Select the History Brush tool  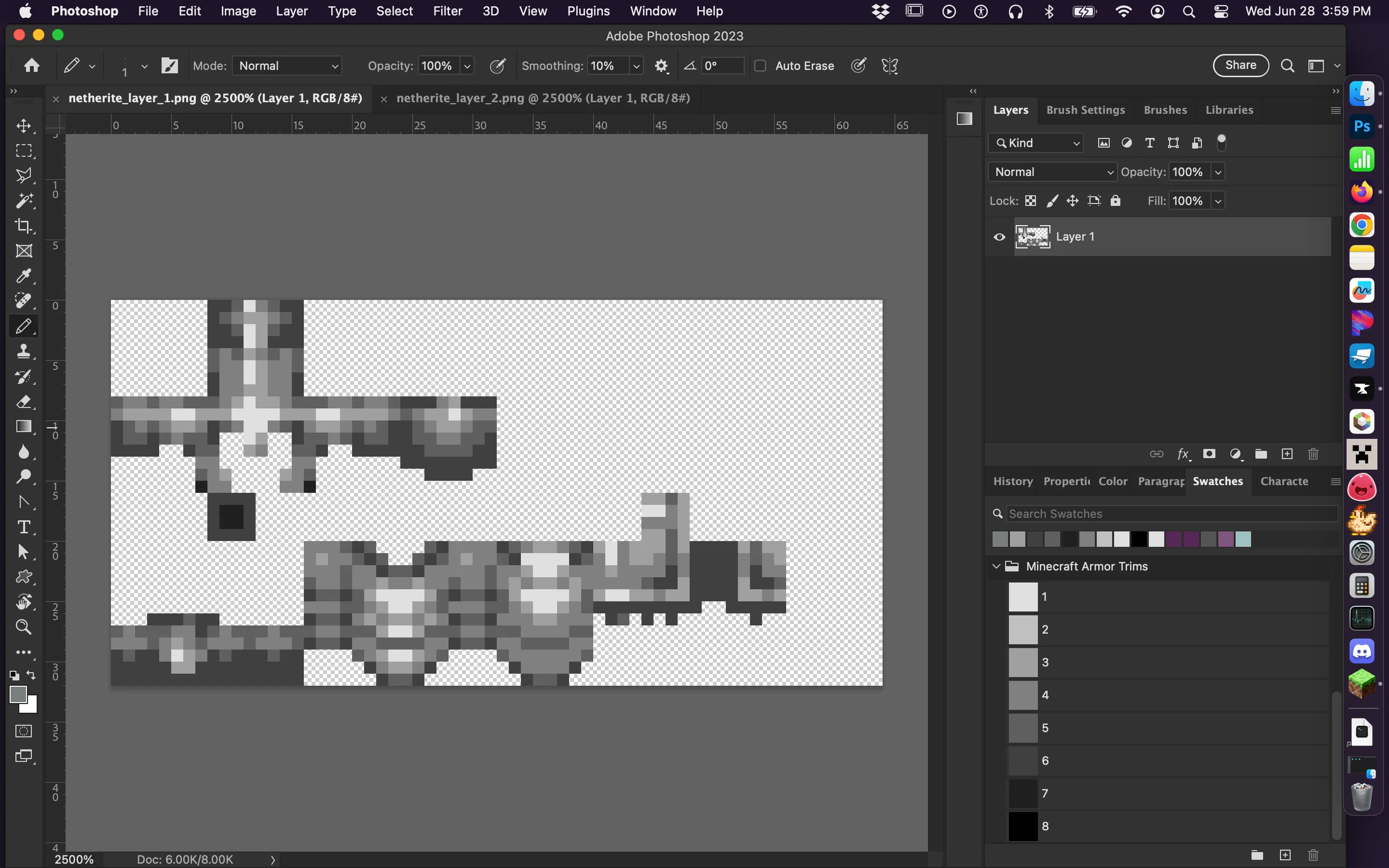pyautogui.click(x=24, y=377)
